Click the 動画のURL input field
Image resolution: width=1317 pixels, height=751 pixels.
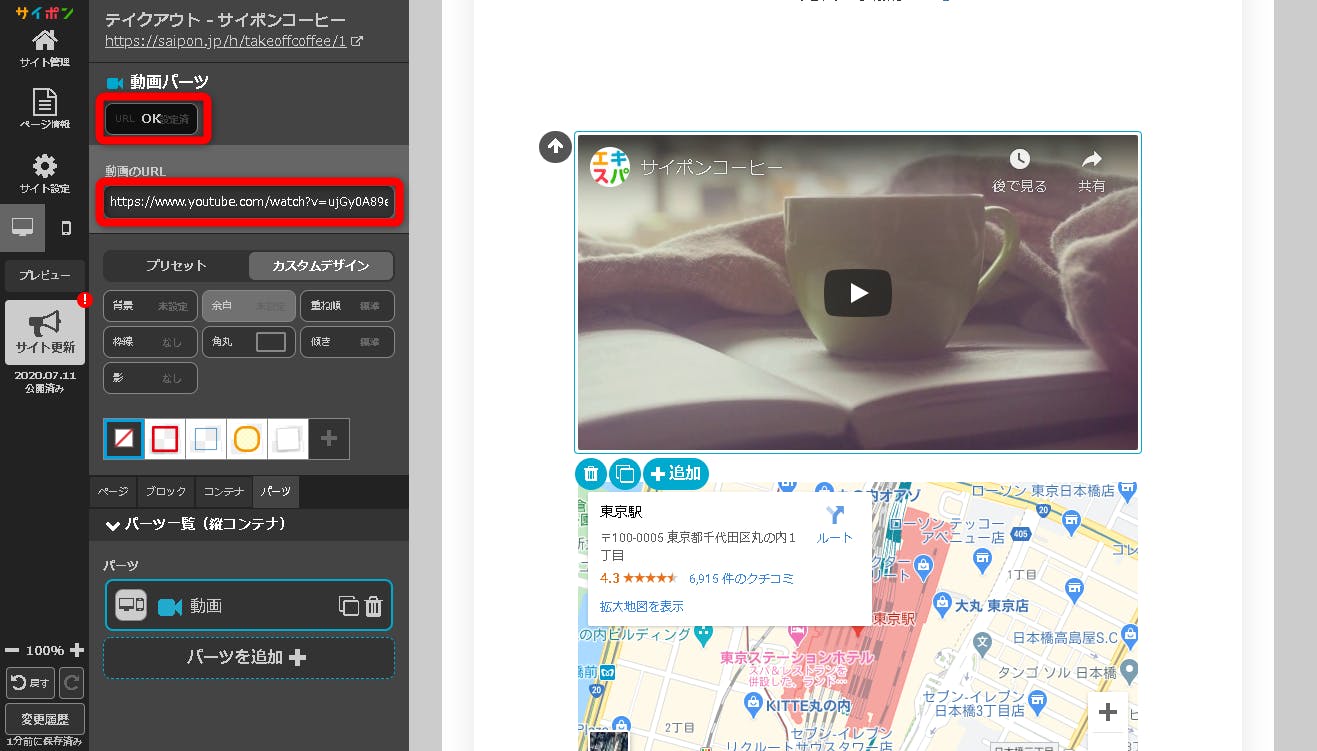[250, 202]
